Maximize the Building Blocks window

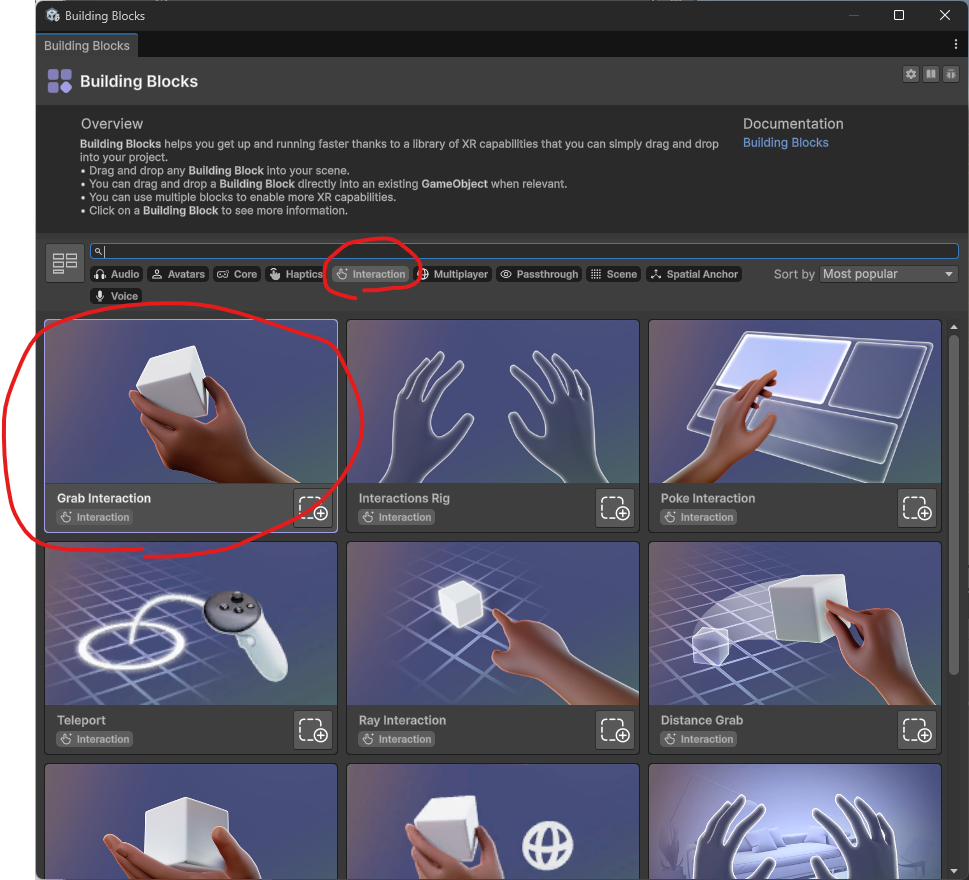click(x=899, y=15)
